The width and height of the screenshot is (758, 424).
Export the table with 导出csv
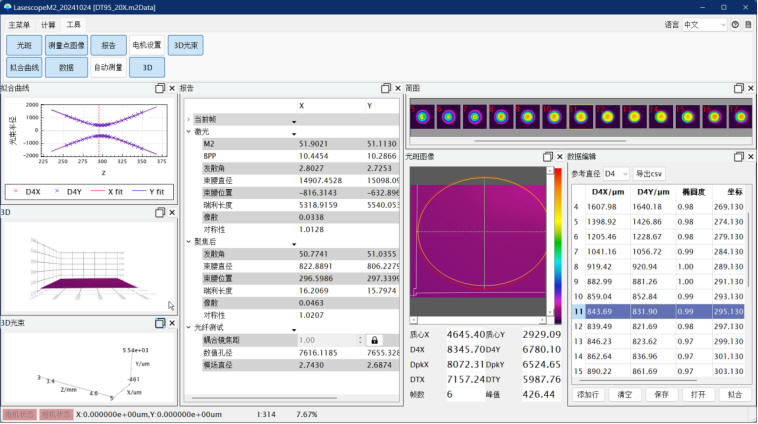[x=649, y=174]
